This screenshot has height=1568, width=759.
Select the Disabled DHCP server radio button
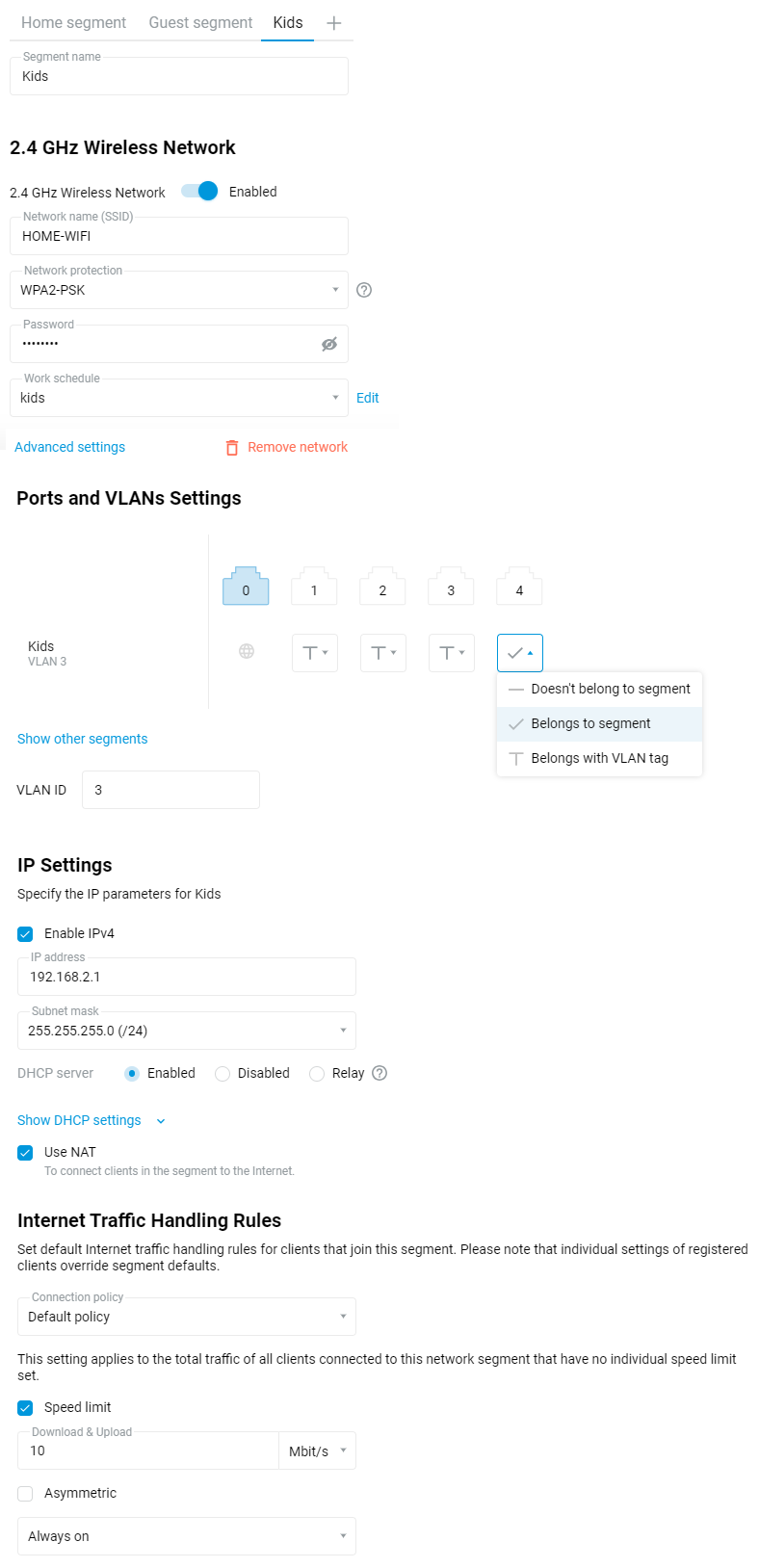[x=222, y=1074]
